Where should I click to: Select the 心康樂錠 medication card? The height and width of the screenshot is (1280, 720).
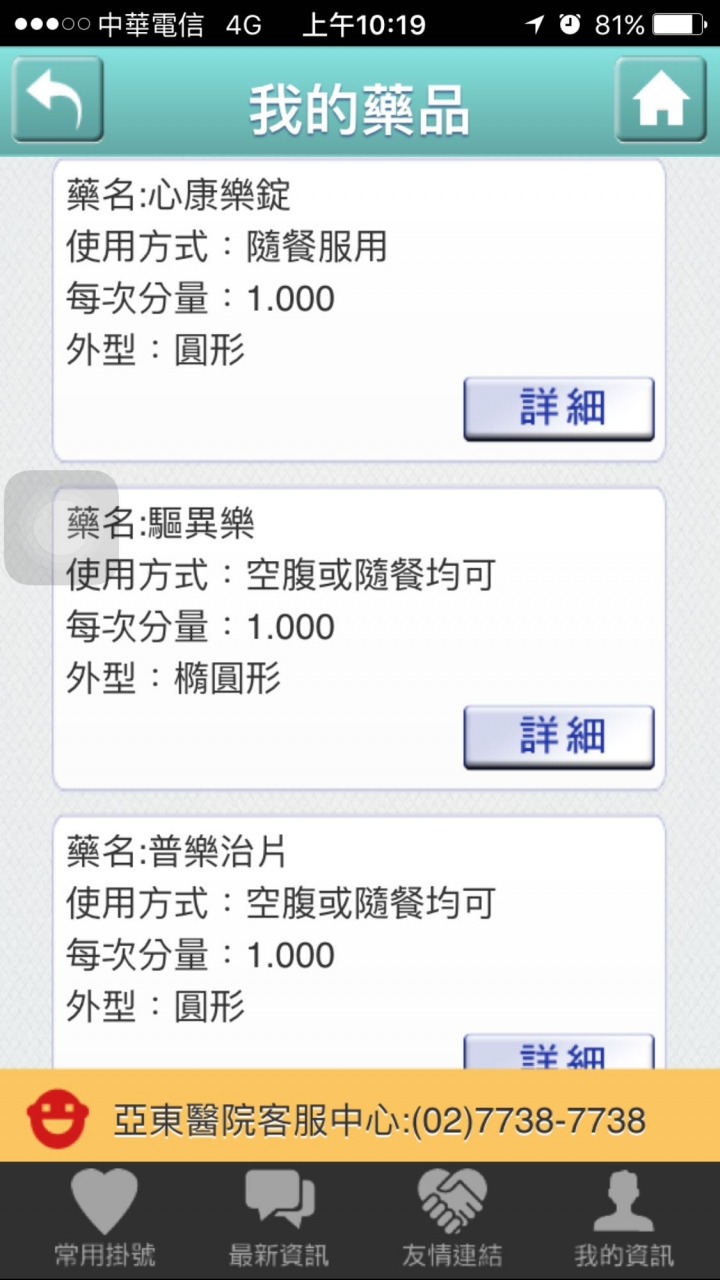359,310
